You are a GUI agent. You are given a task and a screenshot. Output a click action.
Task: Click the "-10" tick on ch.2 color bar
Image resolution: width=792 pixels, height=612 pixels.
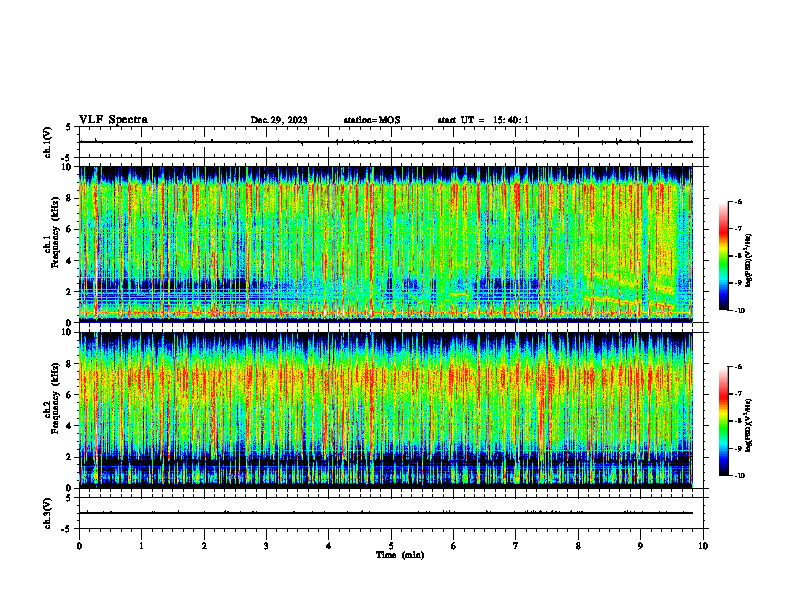pyautogui.click(x=739, y=476)
